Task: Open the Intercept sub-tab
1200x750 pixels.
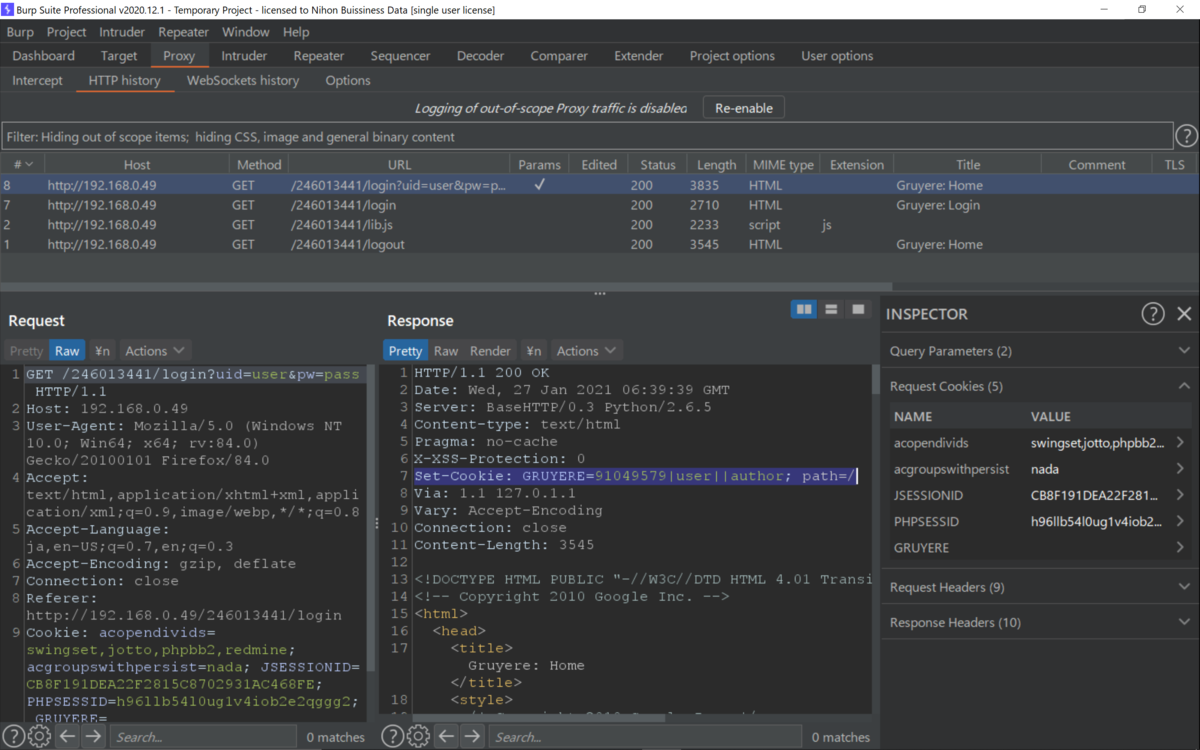Action: coord(37,80)
